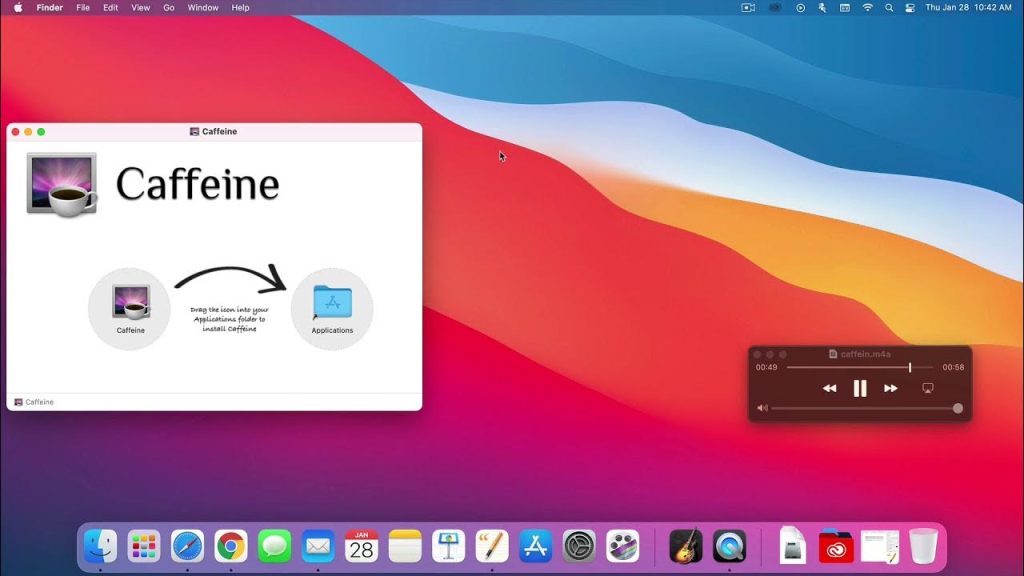
Task: Open Spotlight search from the menu bar
Action: pyautogui.click(x=888, y=7)
